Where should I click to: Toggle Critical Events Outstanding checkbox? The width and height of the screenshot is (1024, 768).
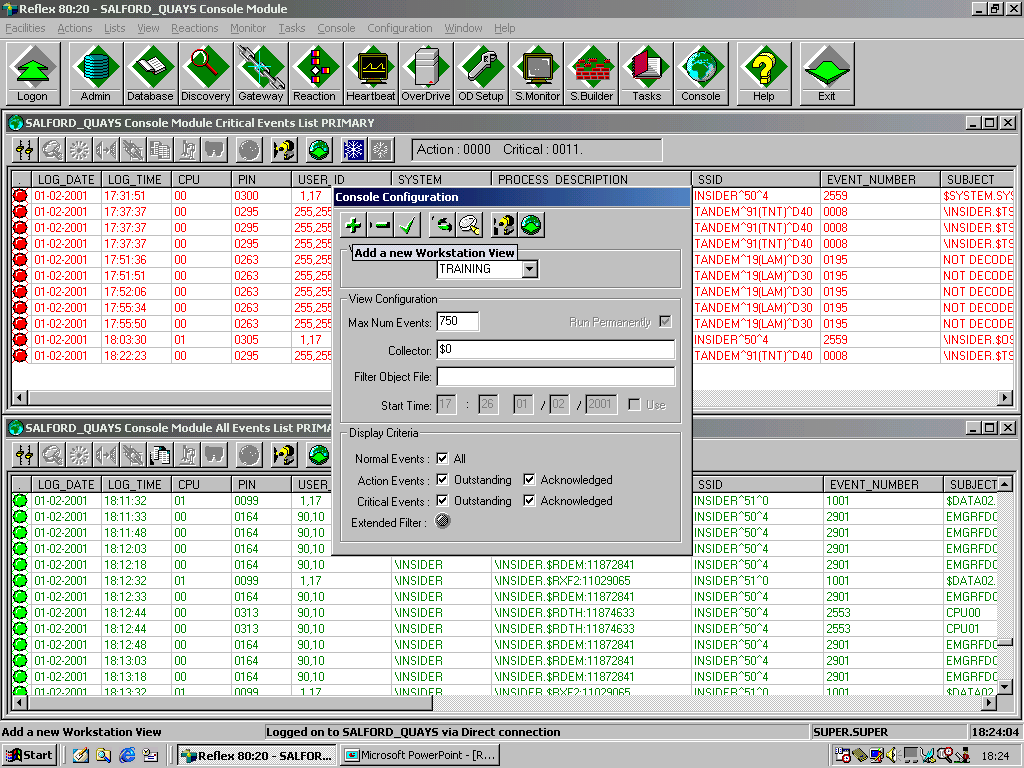click(443, 501)
